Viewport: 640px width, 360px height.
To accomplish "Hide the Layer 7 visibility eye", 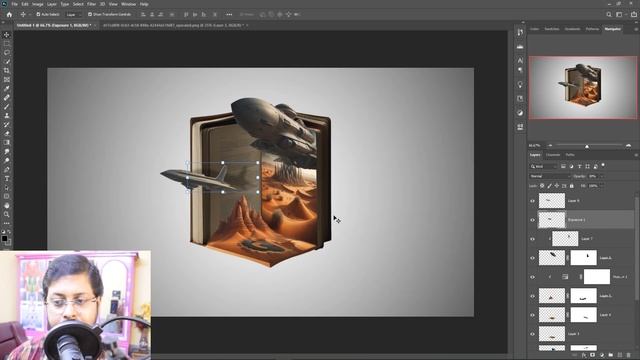I will pos(532,239).
